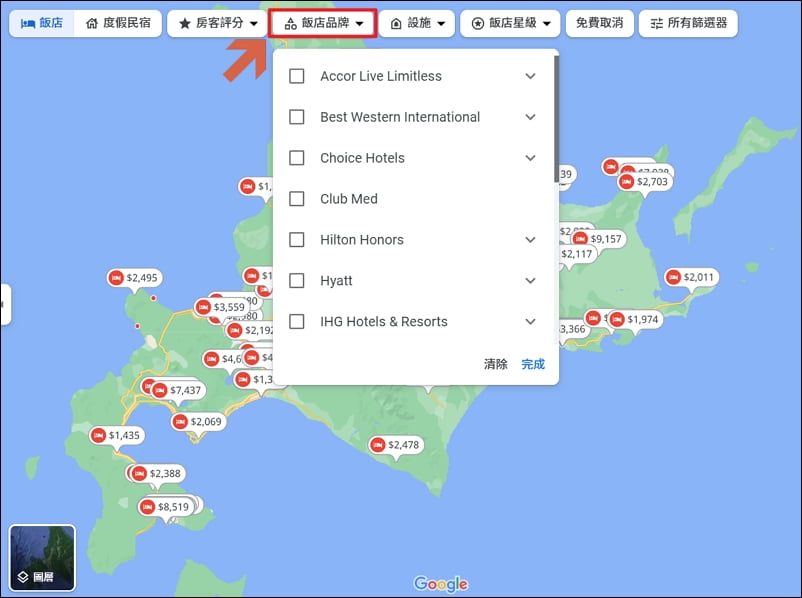Click the $9,157 hotel marker
This screenshot has width=802, height=598.
point(599,239)
